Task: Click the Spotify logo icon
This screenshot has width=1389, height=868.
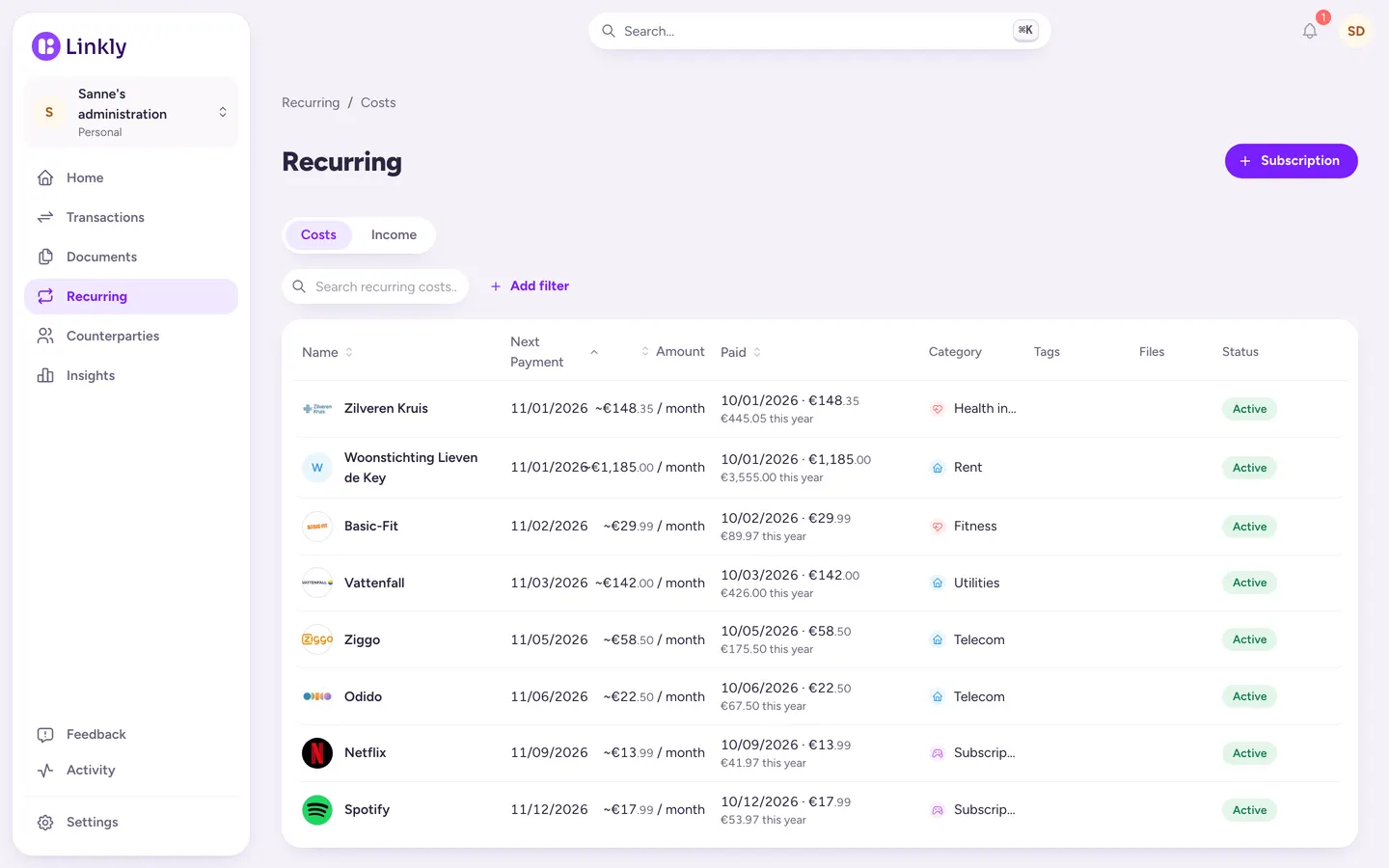Action: coord(317,810)
